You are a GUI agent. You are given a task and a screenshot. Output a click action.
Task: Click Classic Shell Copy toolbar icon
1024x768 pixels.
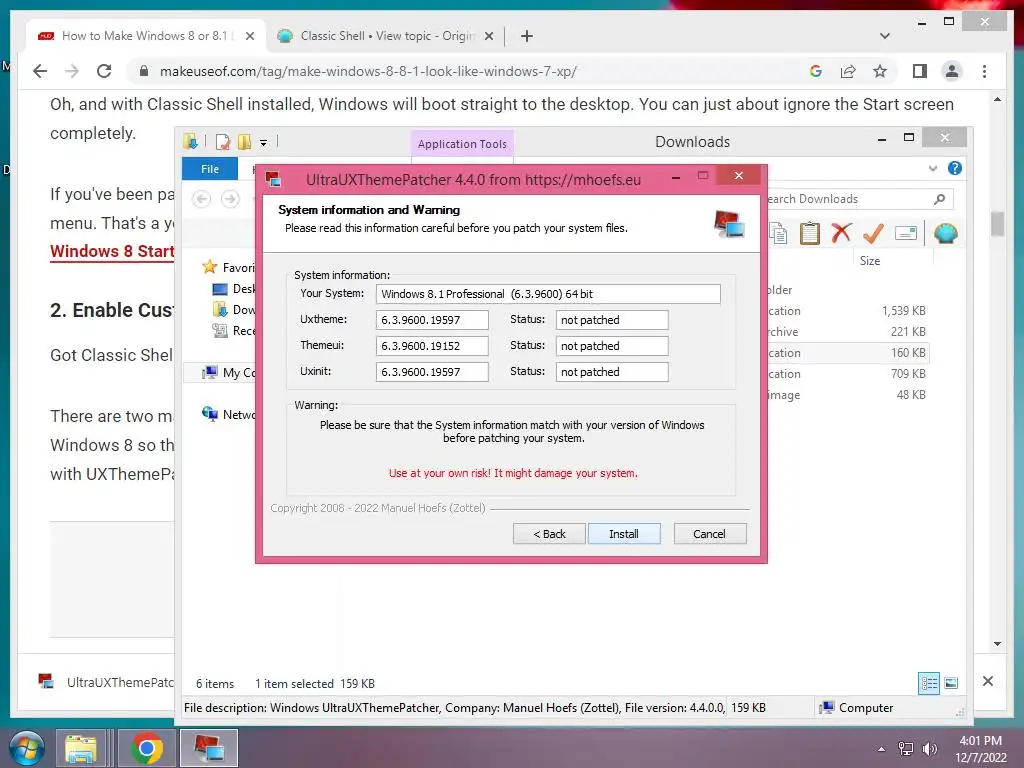click(x=778, y=233)
